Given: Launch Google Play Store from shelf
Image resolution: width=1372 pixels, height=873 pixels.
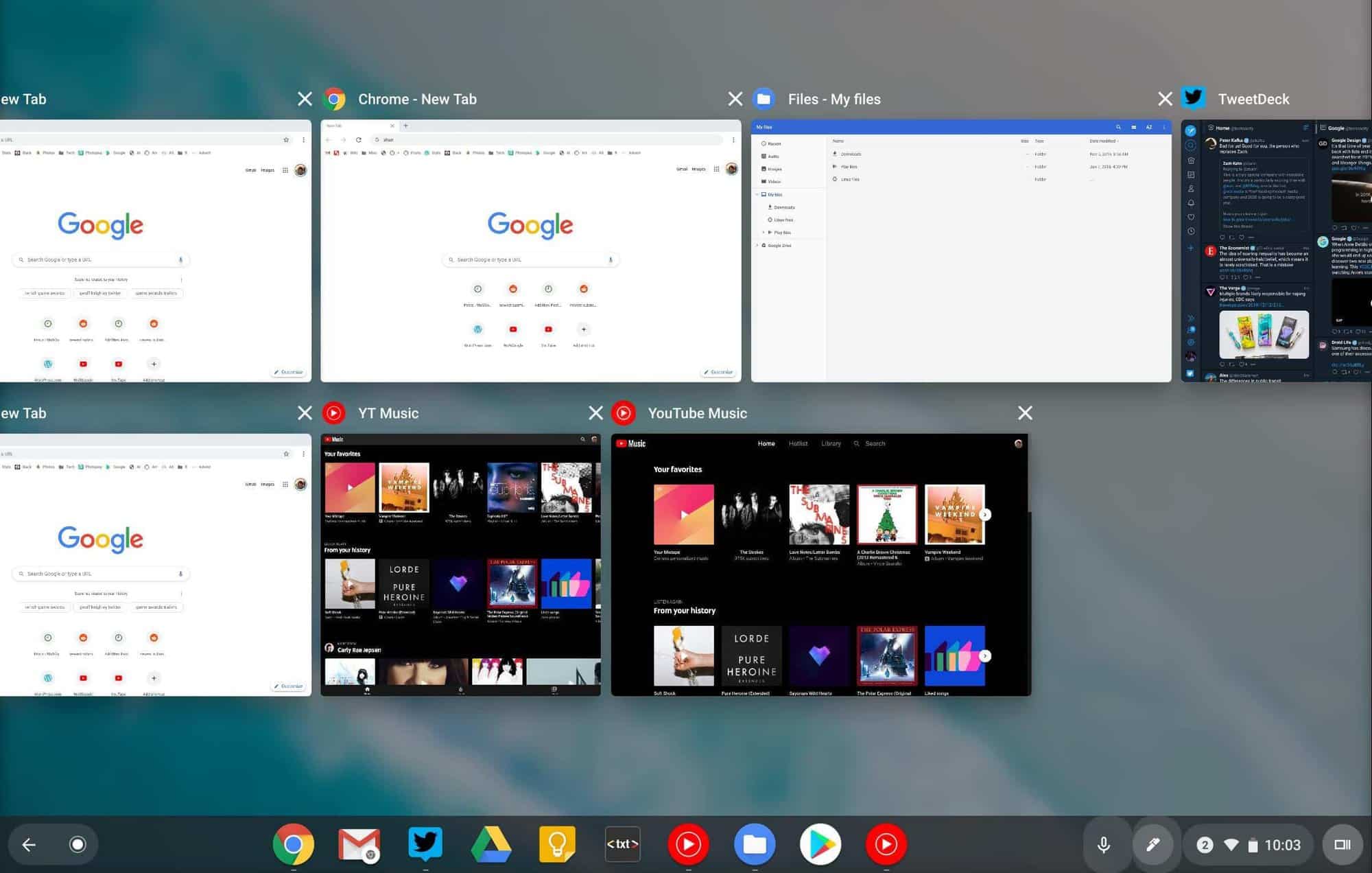Looking at the screenshot, I should tap(820, 844).
